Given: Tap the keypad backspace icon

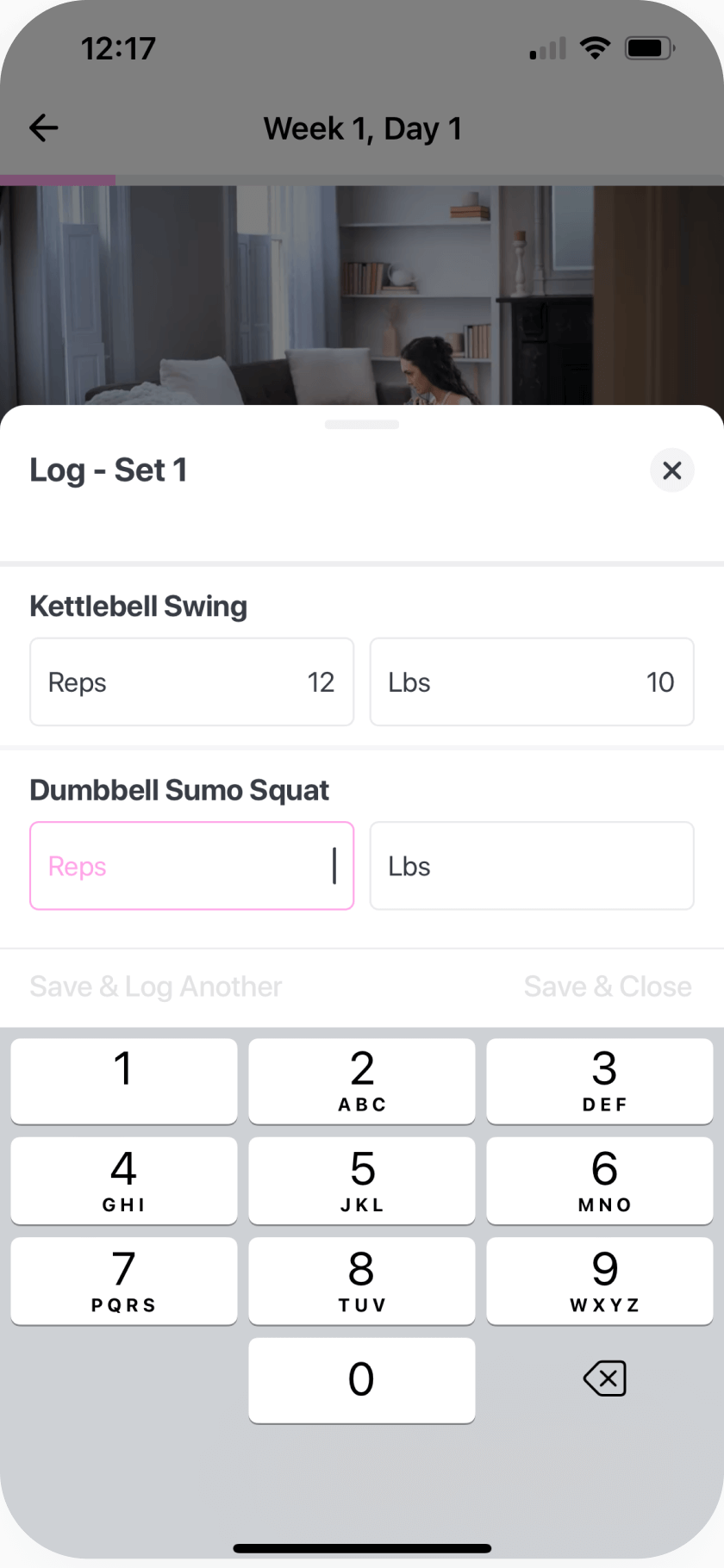Looking at the screenshot, I should [604, 1379].
